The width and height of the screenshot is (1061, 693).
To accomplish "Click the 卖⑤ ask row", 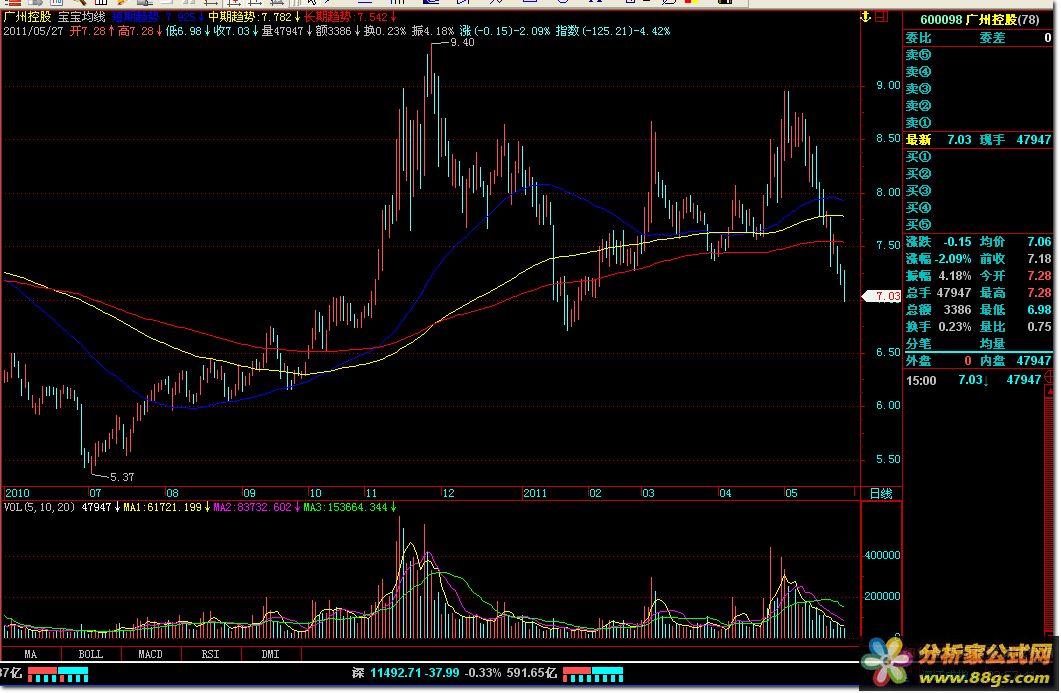I will [x=978, y=55].
